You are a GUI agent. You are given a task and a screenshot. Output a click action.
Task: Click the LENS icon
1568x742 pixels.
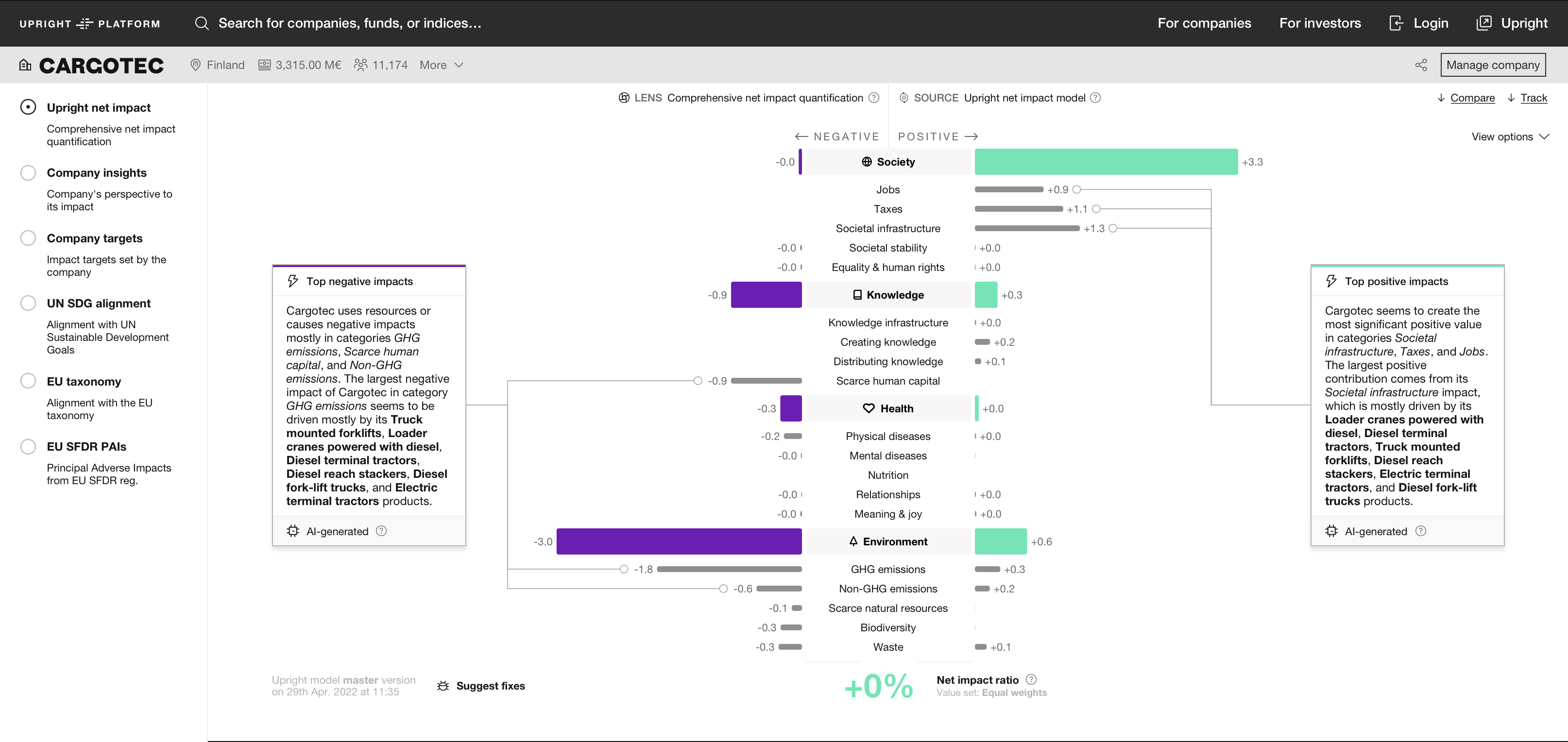point(624,98)
